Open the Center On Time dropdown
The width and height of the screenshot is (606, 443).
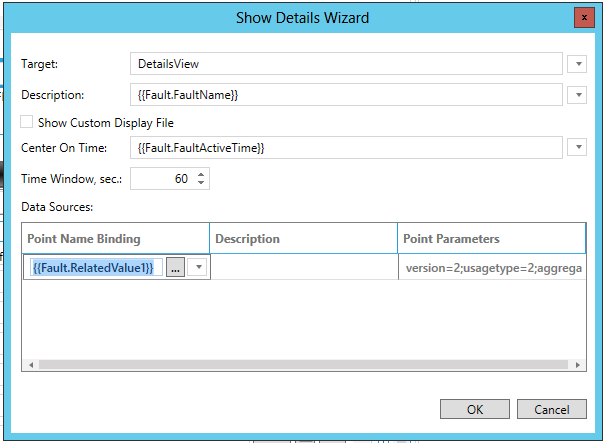click(x=577, y=148)
